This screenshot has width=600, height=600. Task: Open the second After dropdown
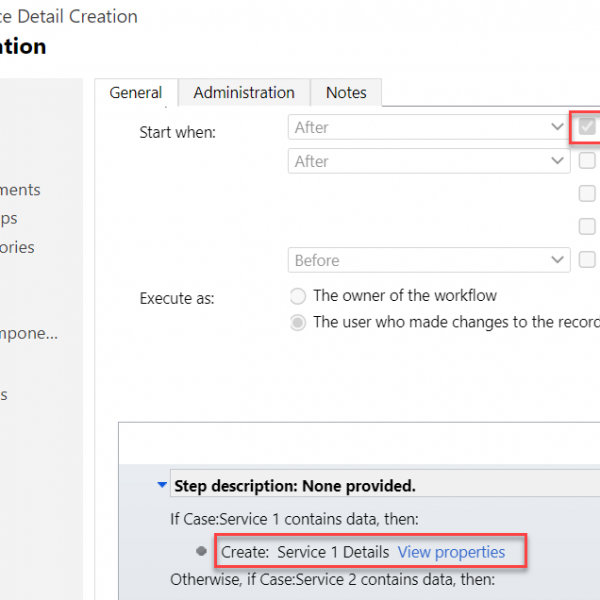[429, 161]
